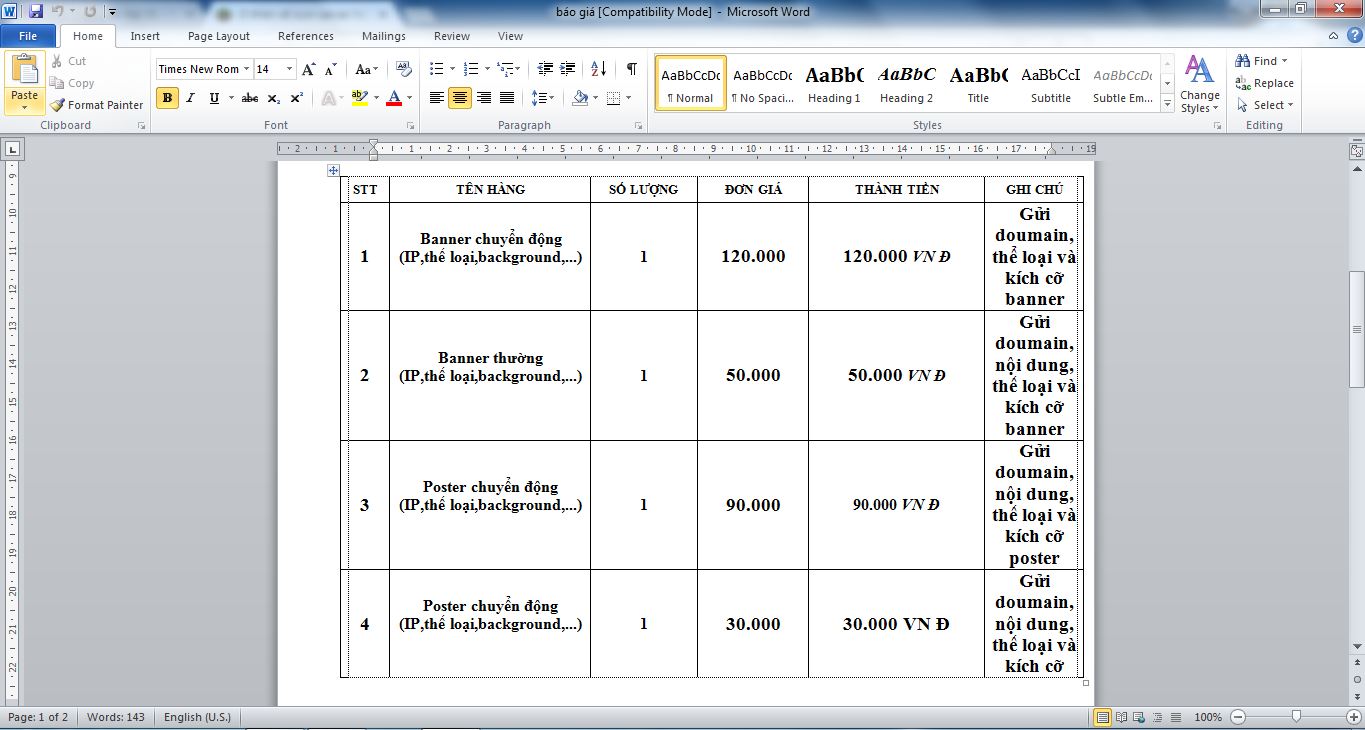Screen dimensions: 1365x730
Task: Sort the selected text alphabetically
Action: point(598,69)
